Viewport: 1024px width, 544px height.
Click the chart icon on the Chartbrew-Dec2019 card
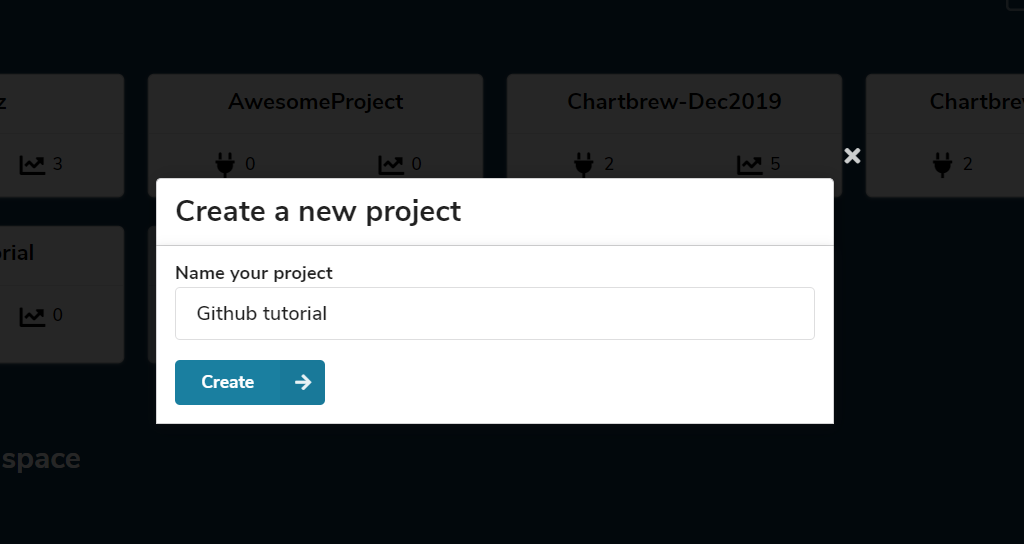coord(750,164)
